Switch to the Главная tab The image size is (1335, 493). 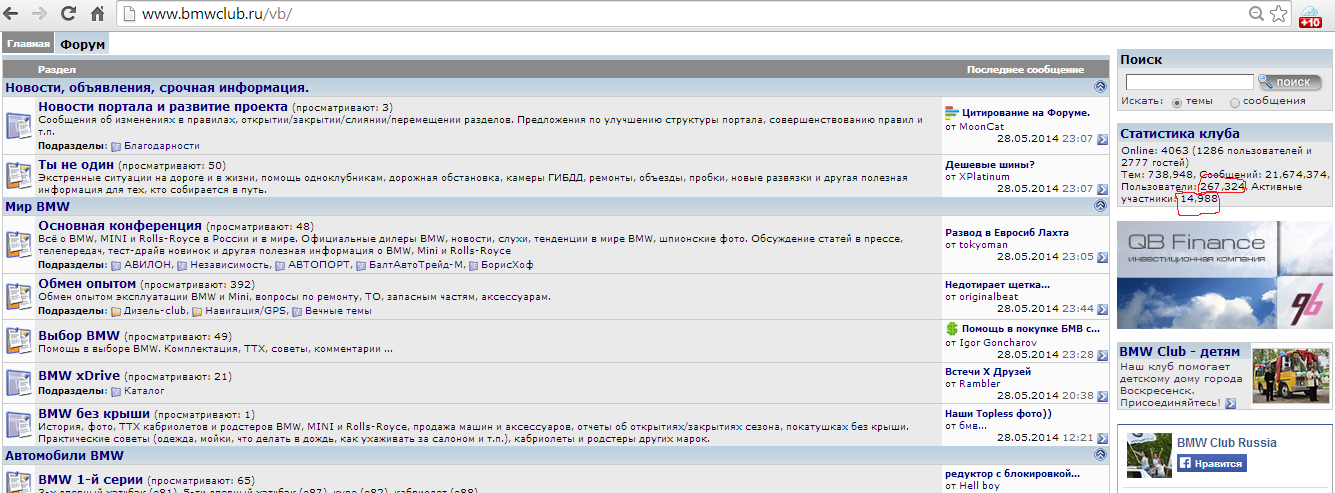28,44
